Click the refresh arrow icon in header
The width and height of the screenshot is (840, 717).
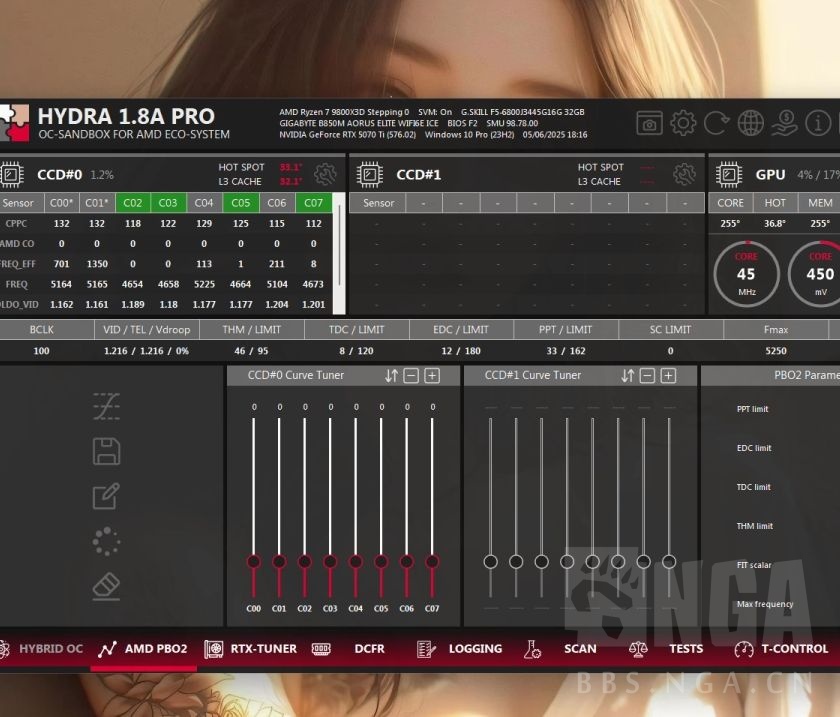pos(717,124)
